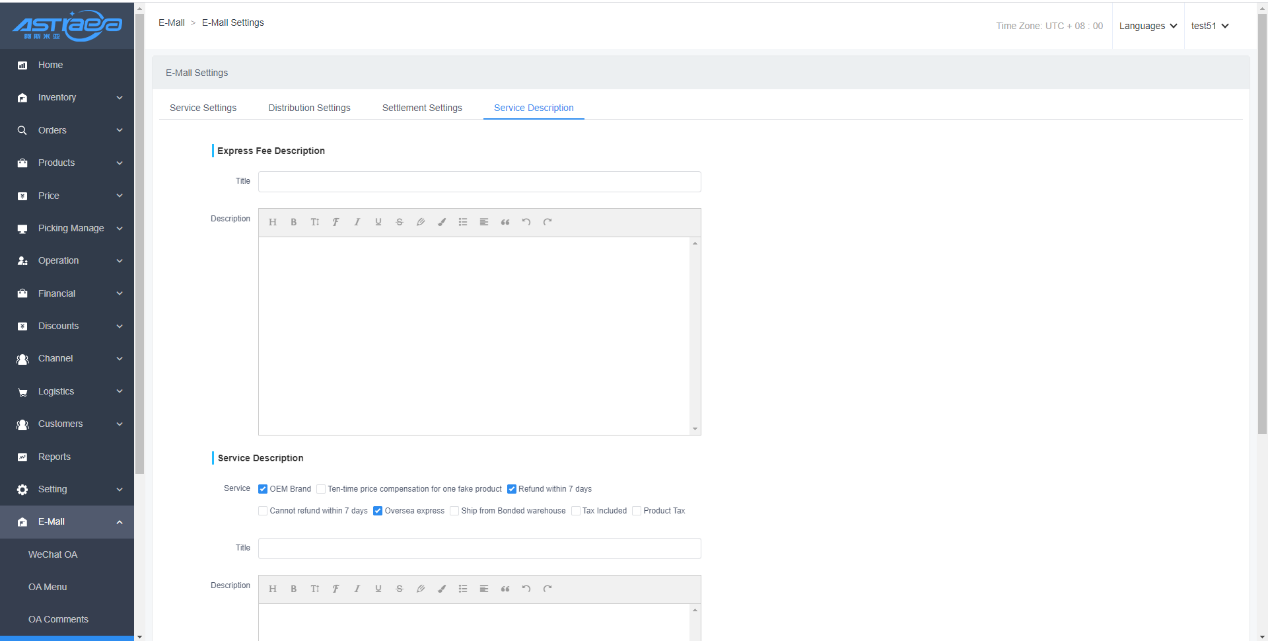The image size is (1268, 641).
Task: Uncheck the OEM Brand checkbox
Action: click(x=263, y=489)
